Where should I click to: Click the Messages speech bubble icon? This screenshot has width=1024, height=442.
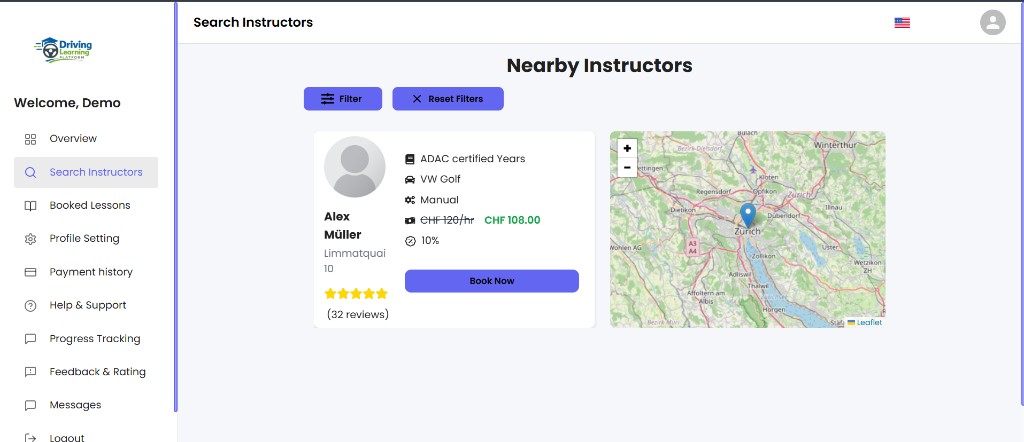click(x=30, y=405)
